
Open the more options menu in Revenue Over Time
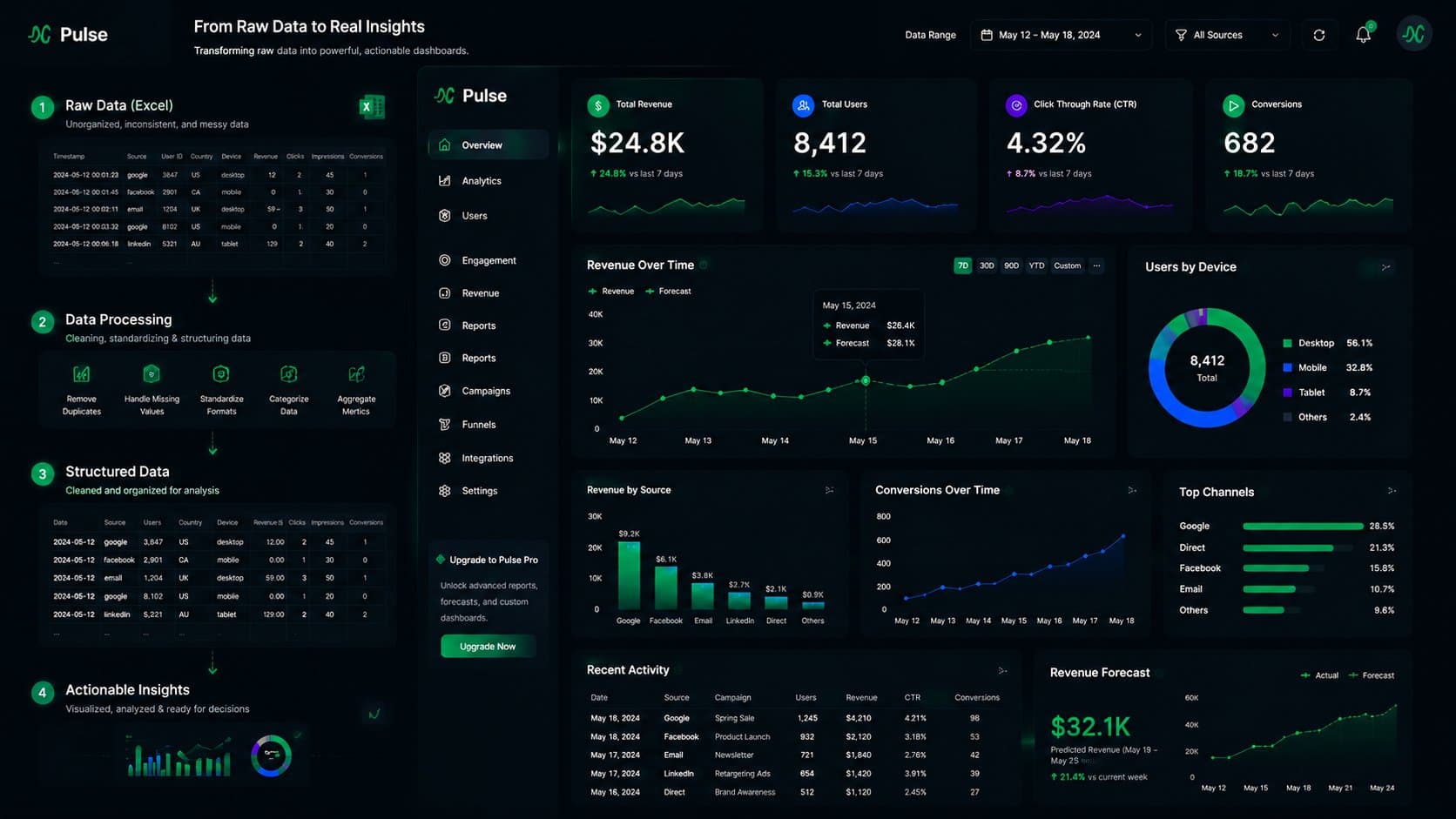(x=1096, y=265)
